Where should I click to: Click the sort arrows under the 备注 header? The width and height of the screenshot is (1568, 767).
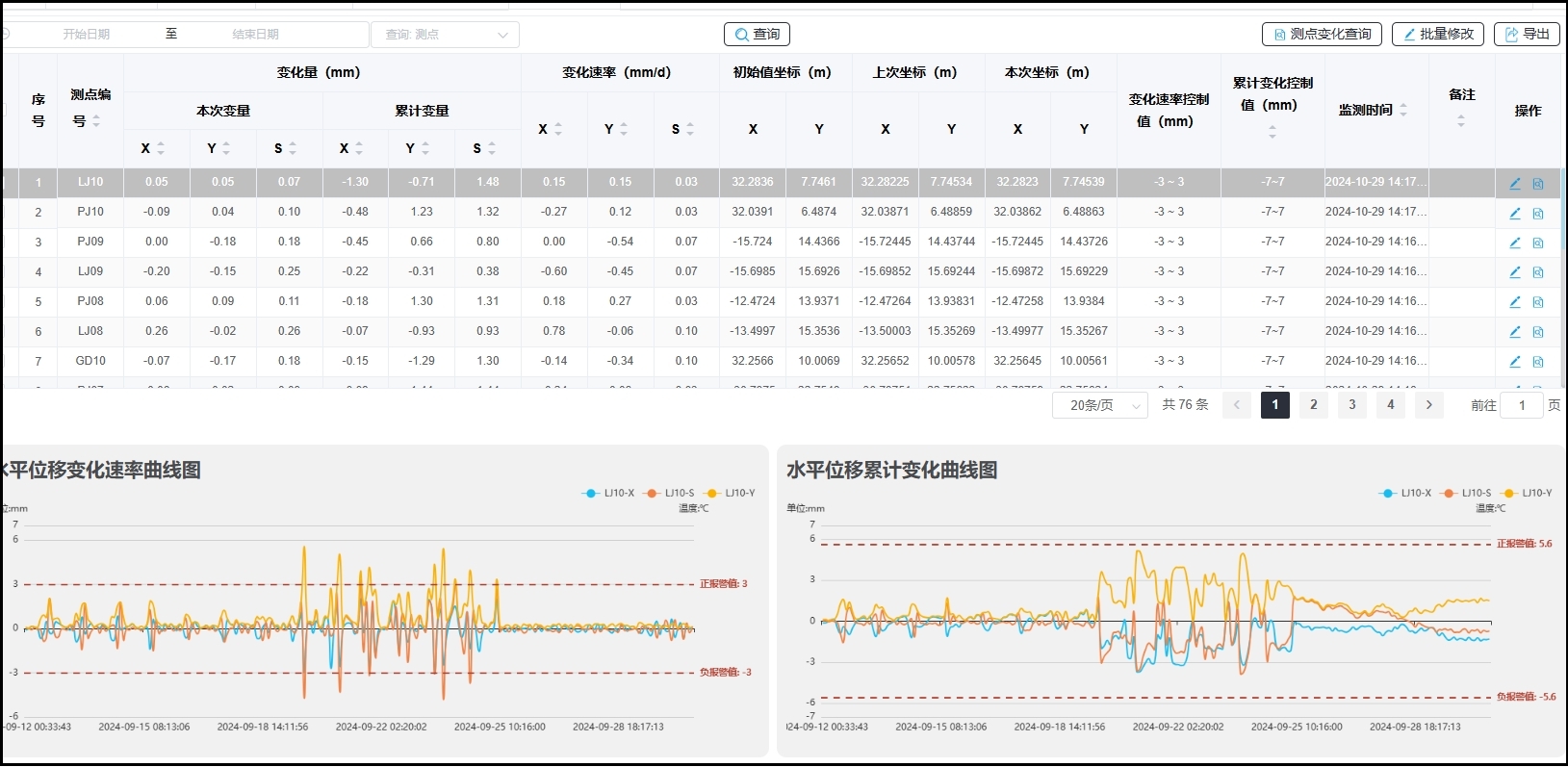click(1461, 121)
